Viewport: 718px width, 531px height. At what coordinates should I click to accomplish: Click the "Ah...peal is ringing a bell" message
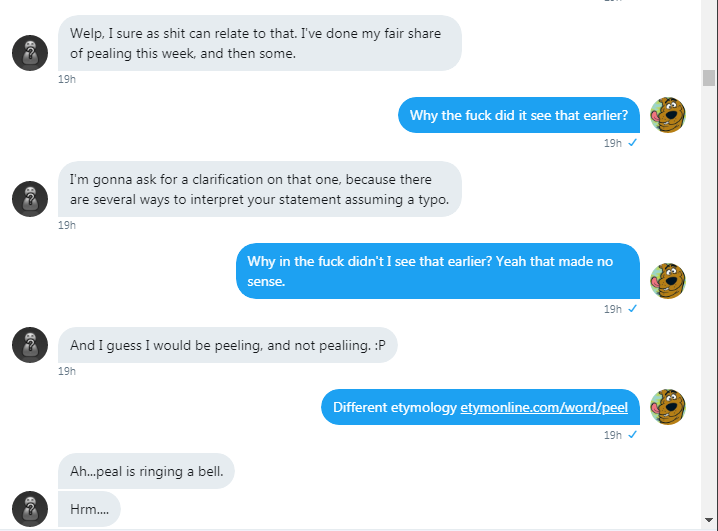coord(145,470)
